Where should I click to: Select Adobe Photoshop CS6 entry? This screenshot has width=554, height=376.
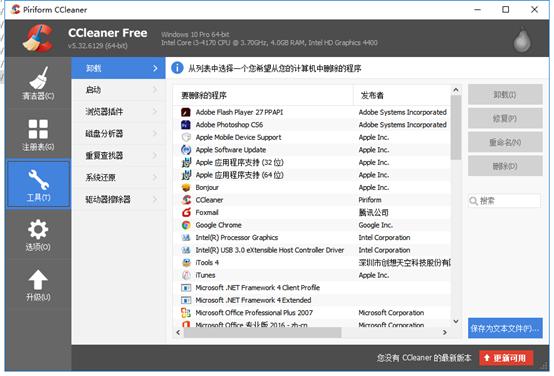[x=229, y=125]
